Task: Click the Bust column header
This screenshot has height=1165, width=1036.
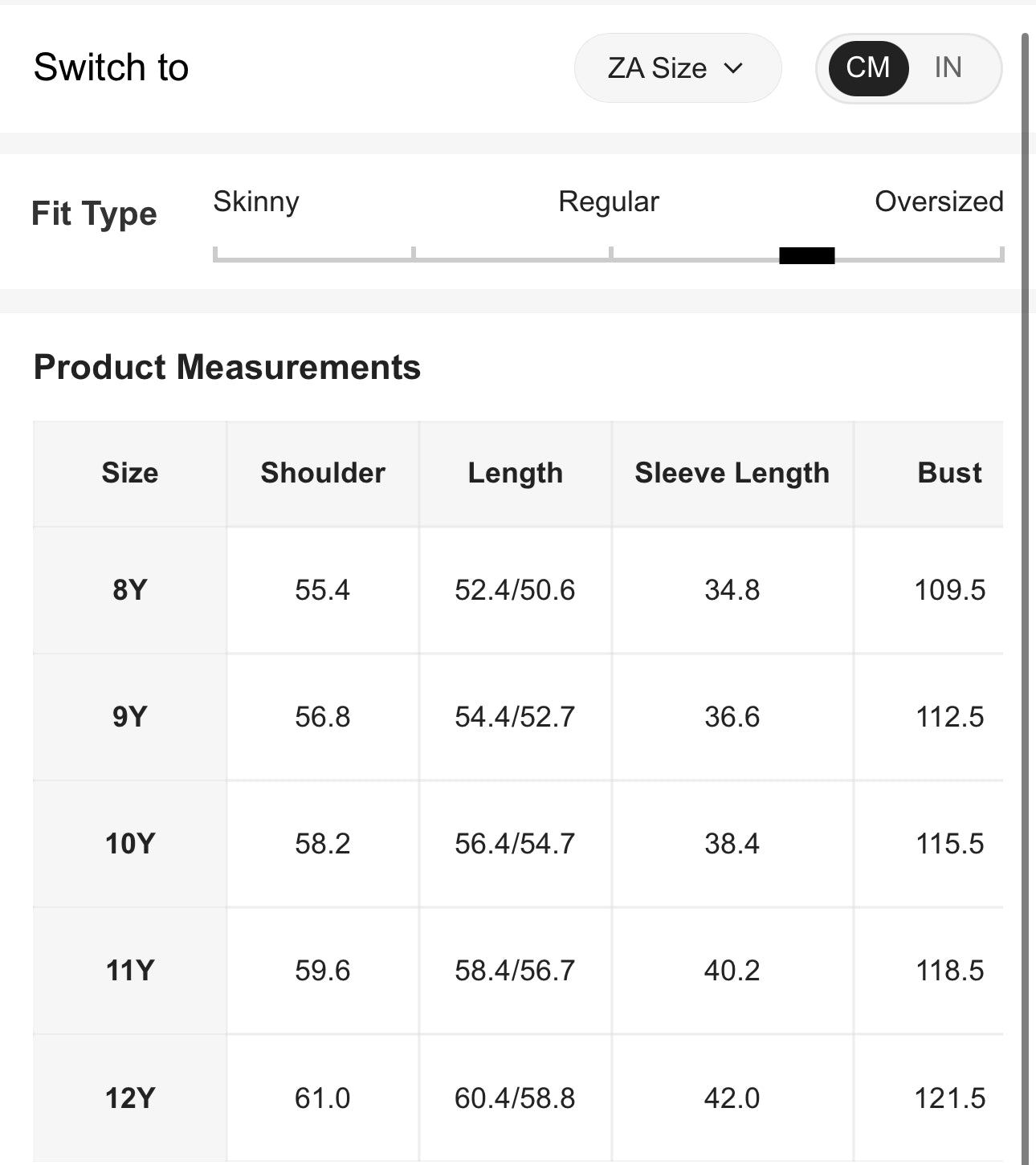Action: 949,473
